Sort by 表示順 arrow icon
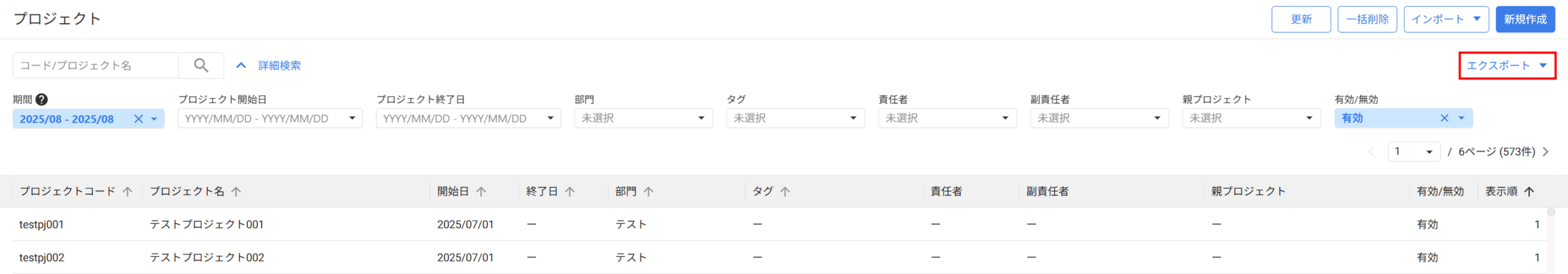1568x274 pixels. (x=1529, y=191)
